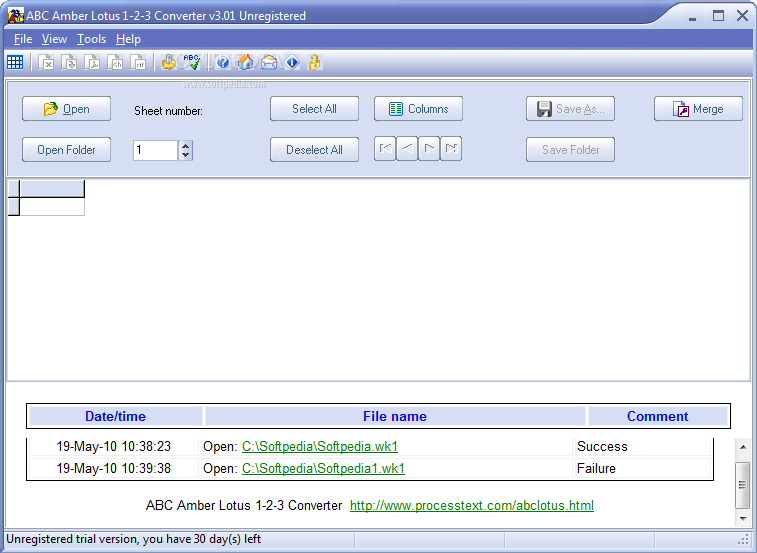Click the export to HTML document icon
This screenshot has width=757, height=553.
coord(115,62)
